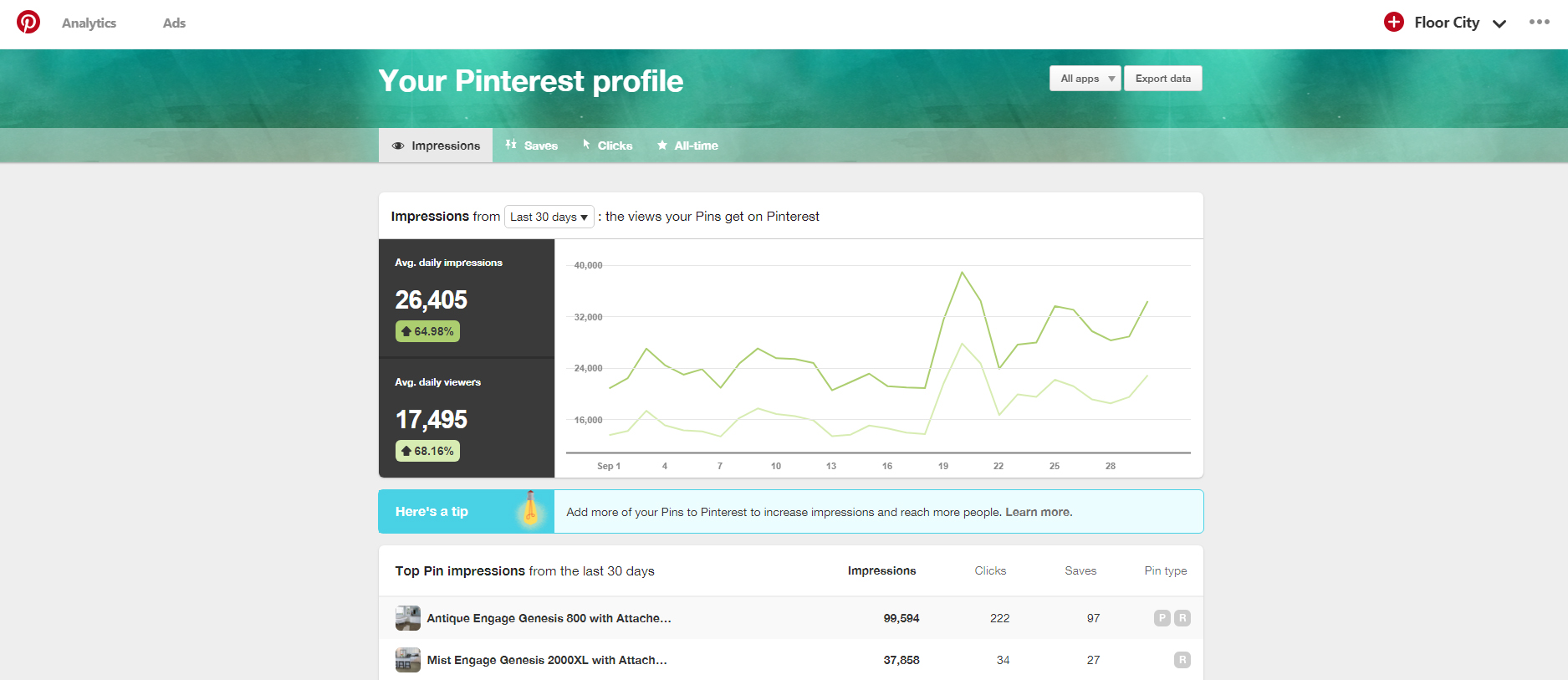The height and width of the screenshot is (680, 1568).
Task: Click the Export data button
Action: pos(1162,79)
